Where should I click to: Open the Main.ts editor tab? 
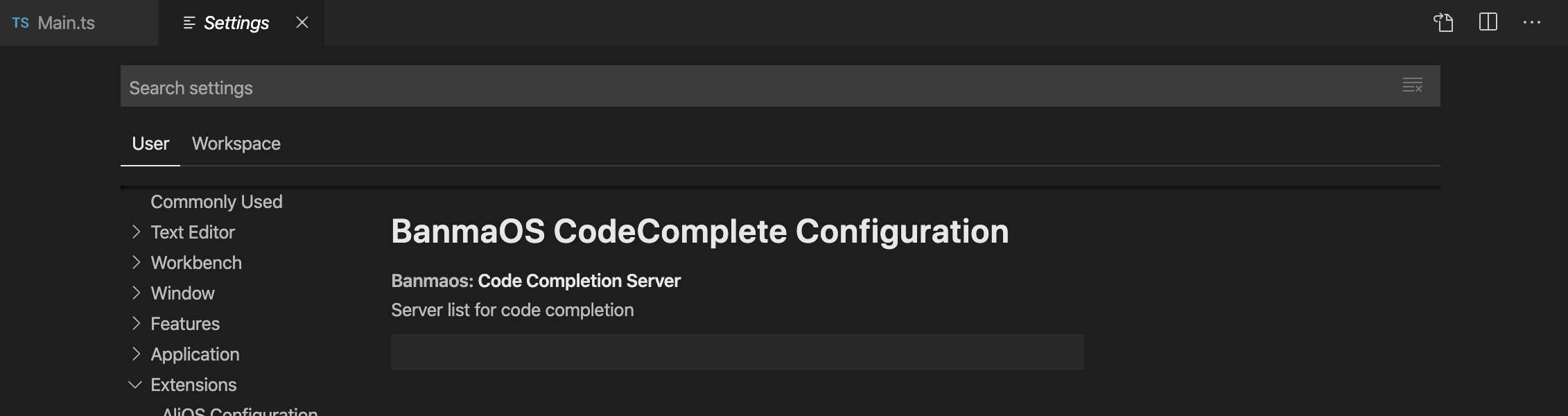(x=67, y=23)
